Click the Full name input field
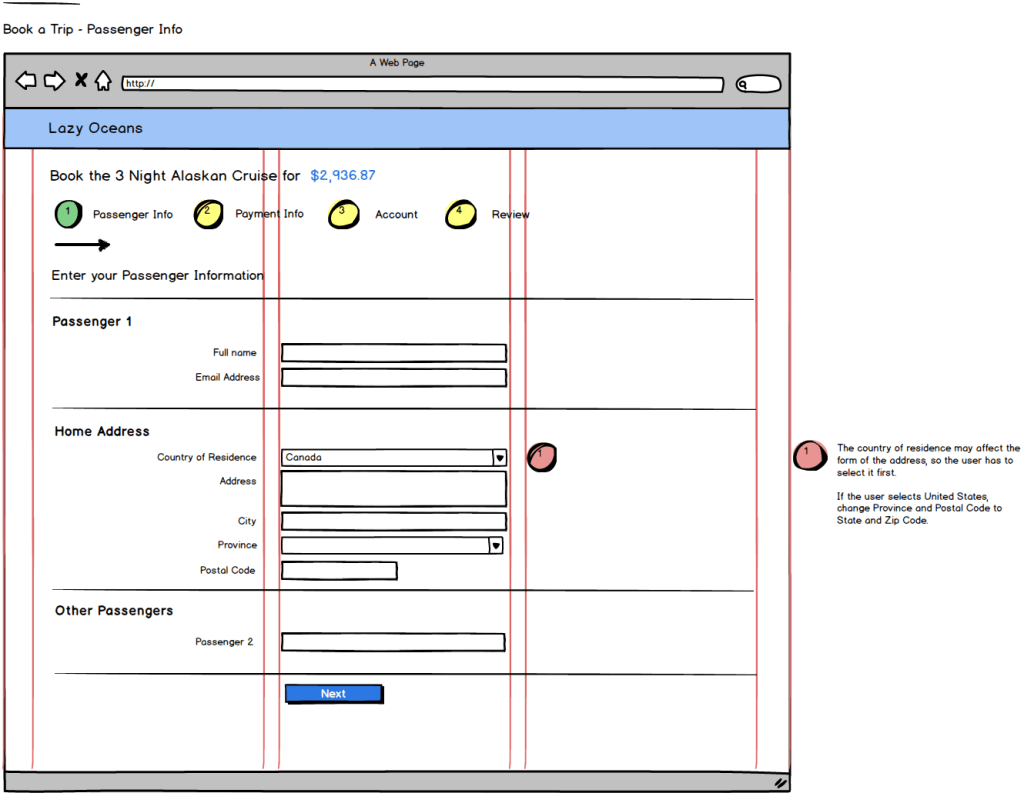This screenshot has height=793, width=1024. pyautogui.click(x=393, y=353)
